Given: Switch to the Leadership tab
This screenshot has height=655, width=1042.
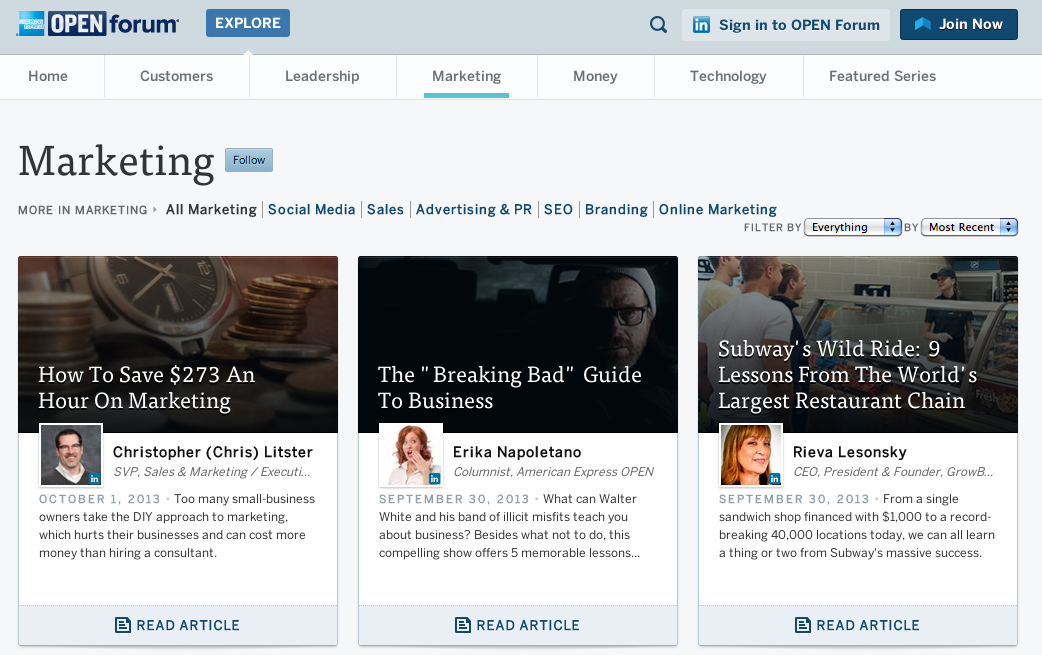Looking at the screenshot, I should click(322, 76).
